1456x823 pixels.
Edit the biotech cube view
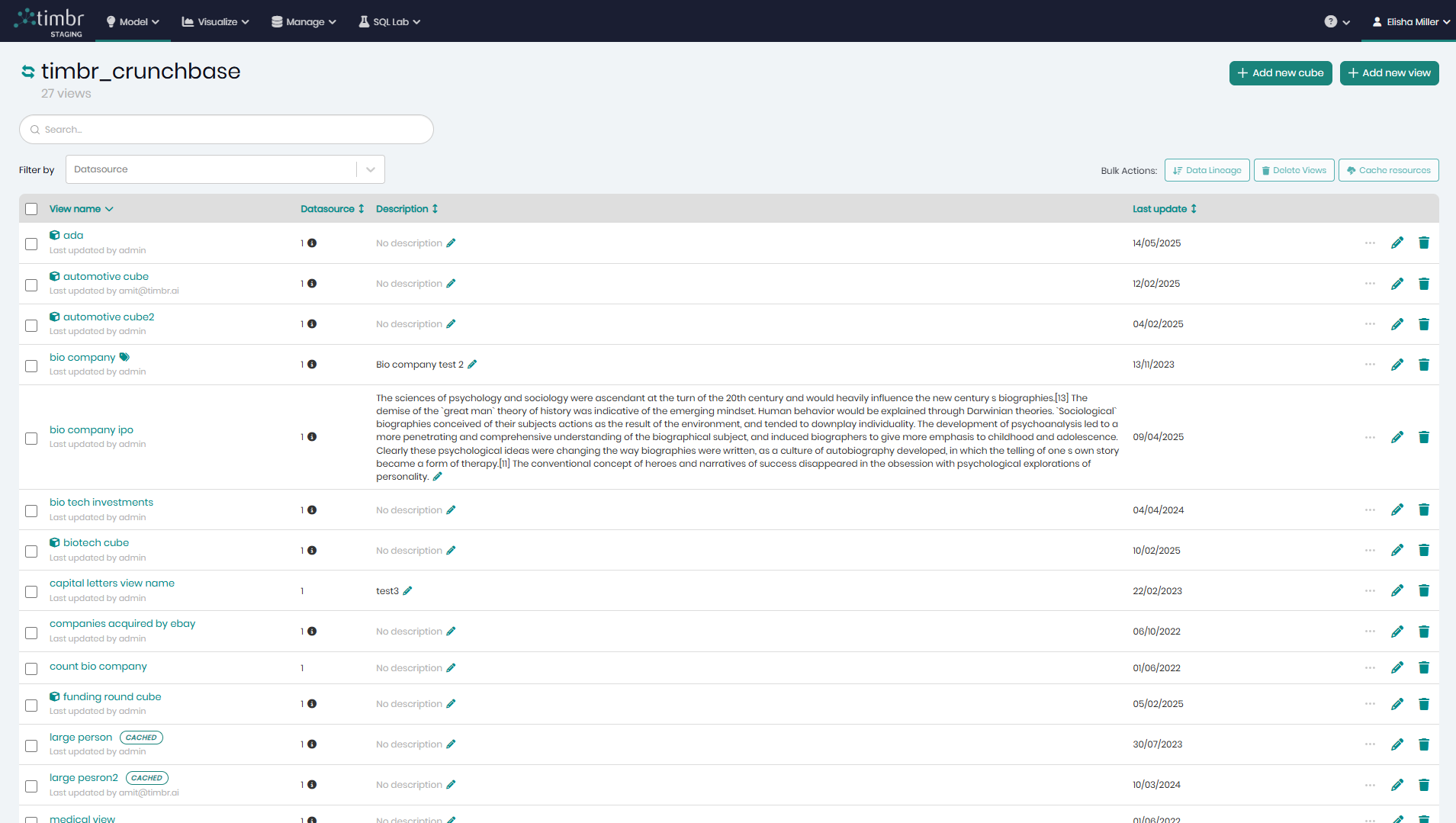1398,550
